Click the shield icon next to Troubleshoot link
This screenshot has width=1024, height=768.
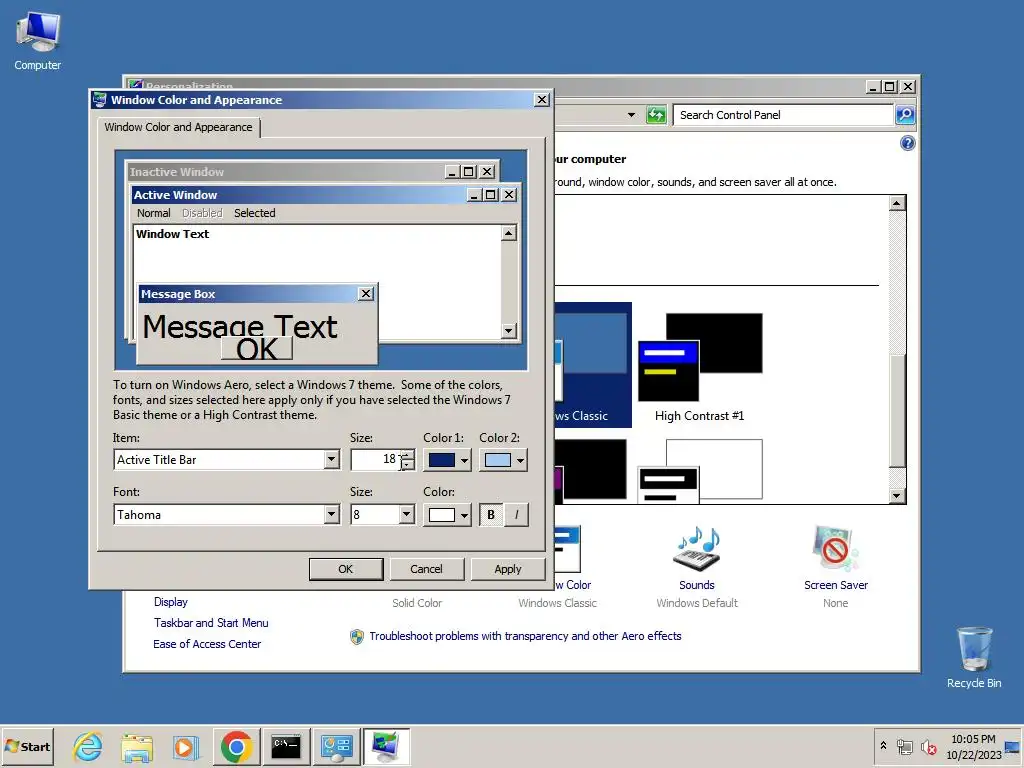[x=357, y=637]
